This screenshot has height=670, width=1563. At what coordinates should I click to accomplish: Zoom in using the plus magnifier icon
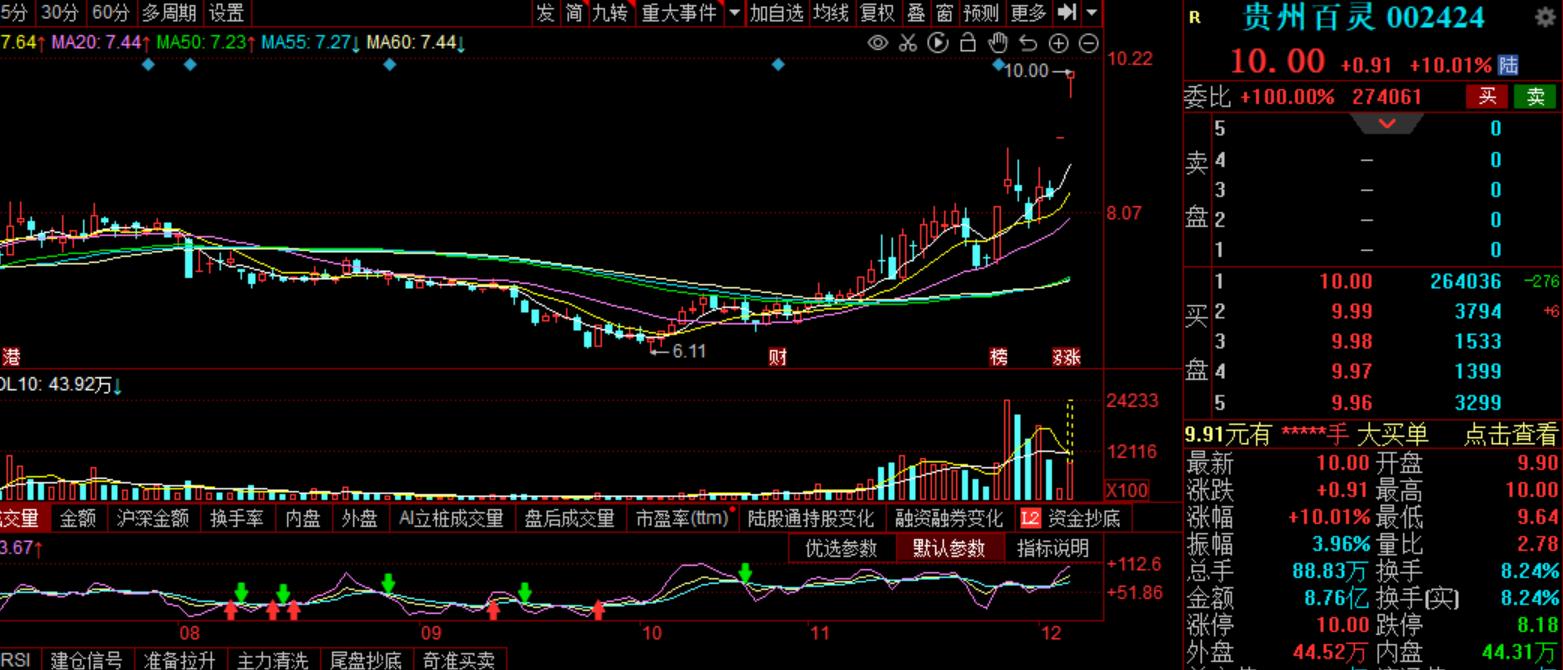(x=1057, y=43)
